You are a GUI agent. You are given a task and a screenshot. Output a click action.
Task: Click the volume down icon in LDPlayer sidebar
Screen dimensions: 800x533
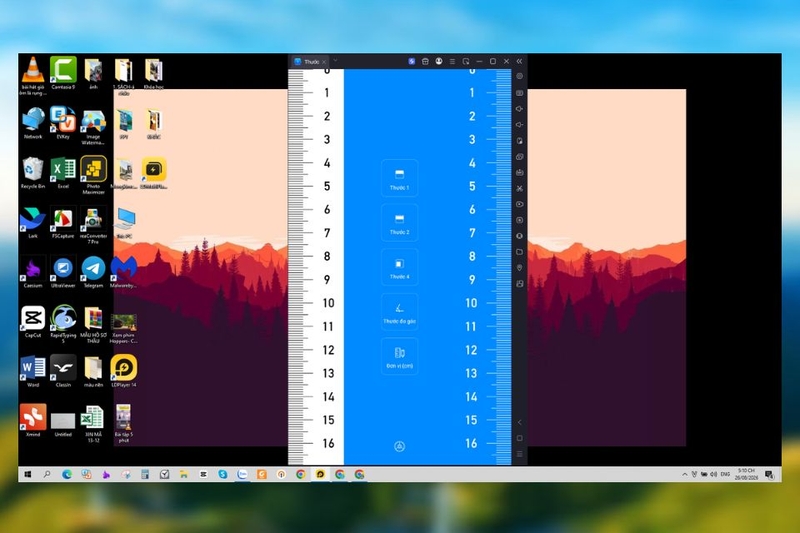click(x=519, y=124)
